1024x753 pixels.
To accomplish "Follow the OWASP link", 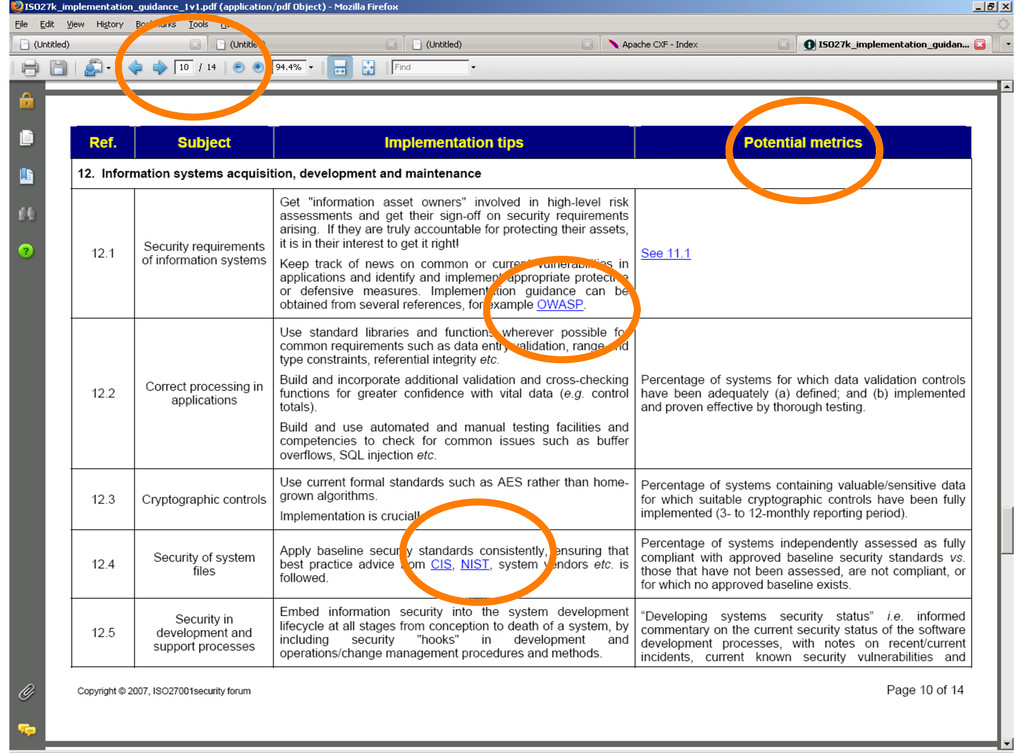I will coord(560,304).
